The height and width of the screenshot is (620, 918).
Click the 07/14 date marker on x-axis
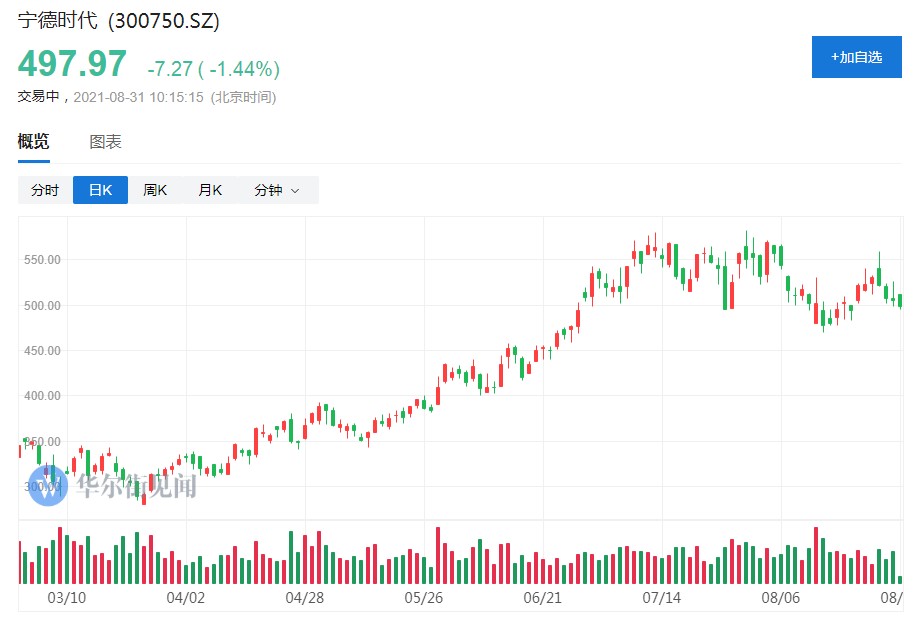(x=661, y=598)
